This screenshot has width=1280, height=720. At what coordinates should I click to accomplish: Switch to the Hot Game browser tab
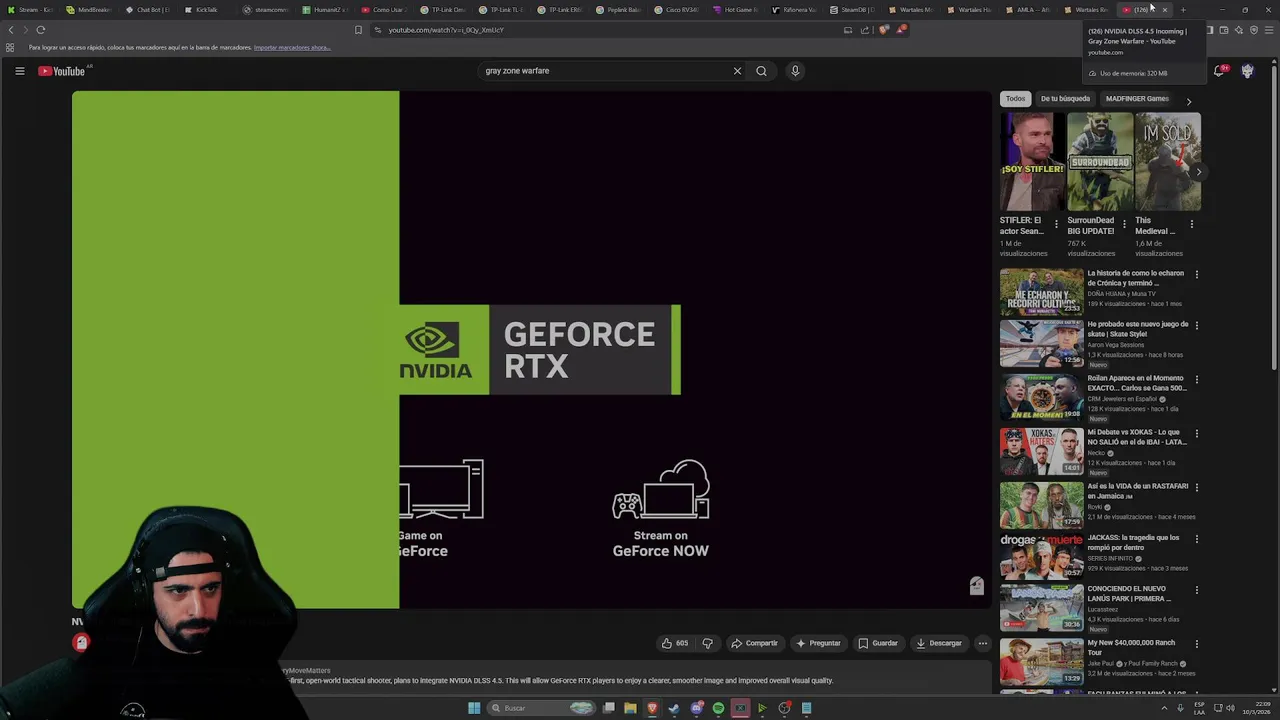tap(740, 10)
